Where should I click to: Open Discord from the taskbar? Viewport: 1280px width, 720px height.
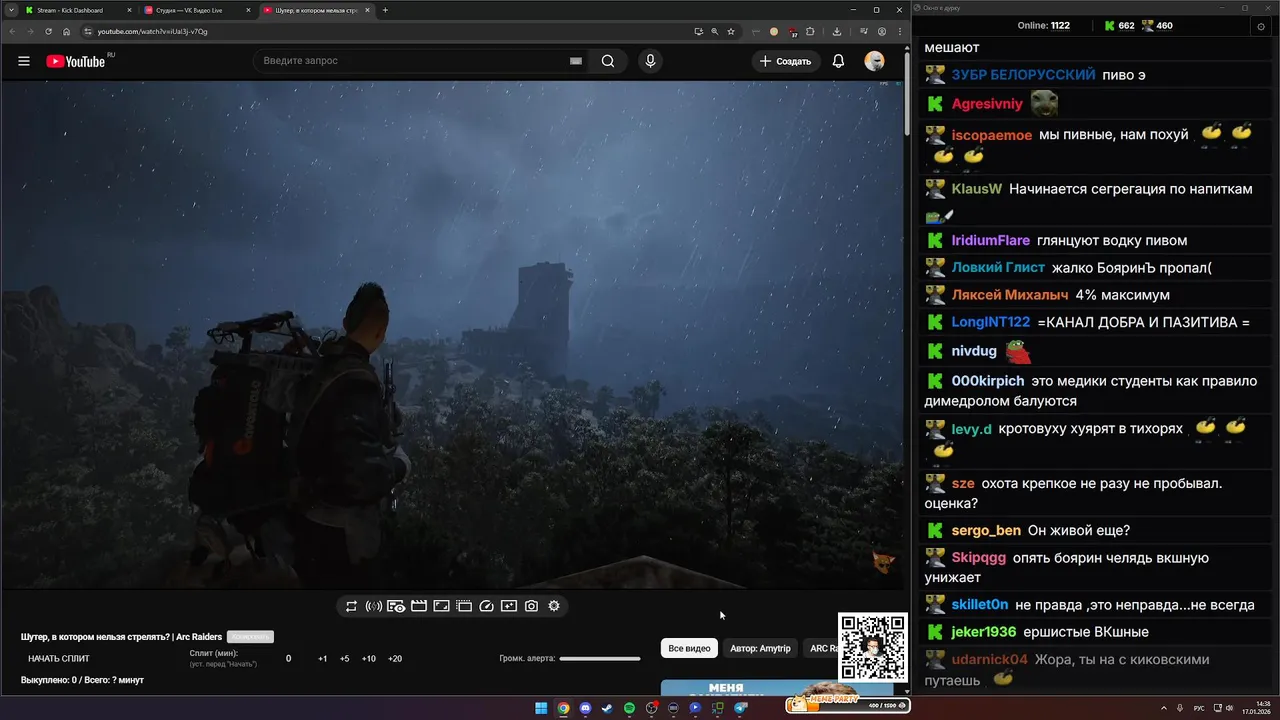(x=585, y=708)
